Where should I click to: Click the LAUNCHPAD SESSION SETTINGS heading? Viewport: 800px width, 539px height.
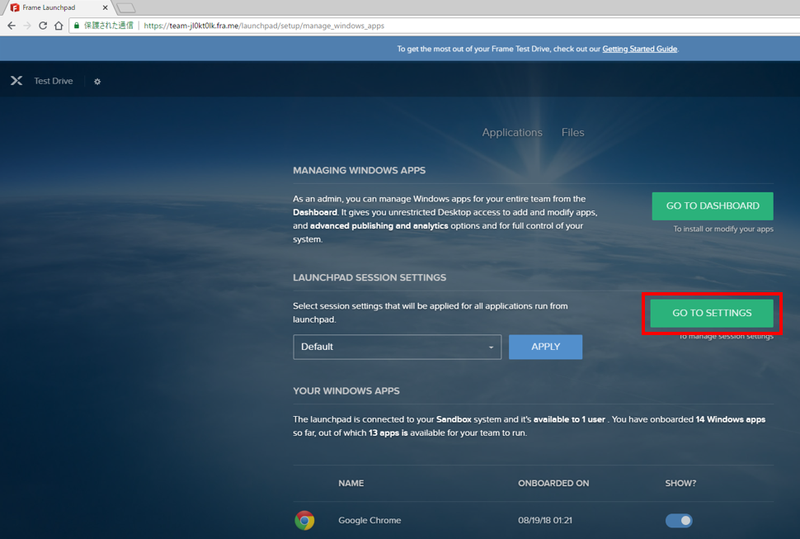tap(369, 278)
